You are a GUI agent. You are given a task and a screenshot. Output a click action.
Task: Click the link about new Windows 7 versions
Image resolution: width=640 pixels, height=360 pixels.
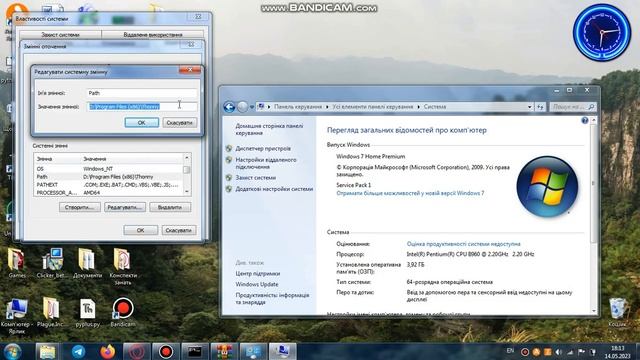tap(410, 193)
